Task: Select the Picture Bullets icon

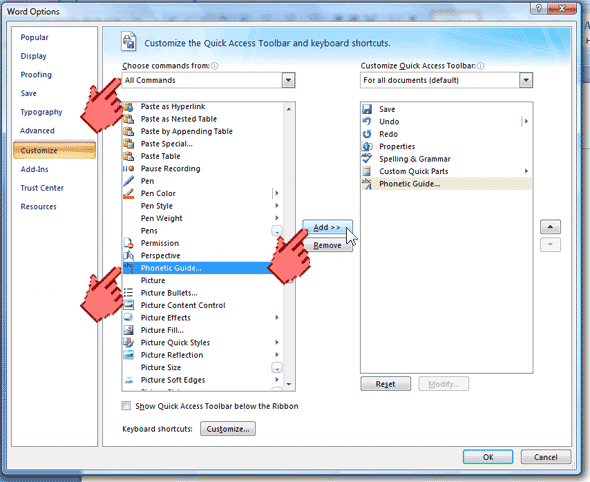Action: pyautogui.click(x=128, y=293)
